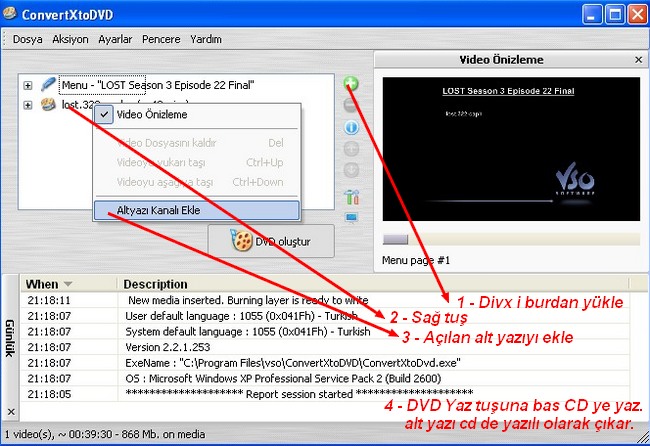Image resolution: width=650 pixels, height=446 pixels.
Task: Click the DVD oluştur button
Action: pos(271,241)
